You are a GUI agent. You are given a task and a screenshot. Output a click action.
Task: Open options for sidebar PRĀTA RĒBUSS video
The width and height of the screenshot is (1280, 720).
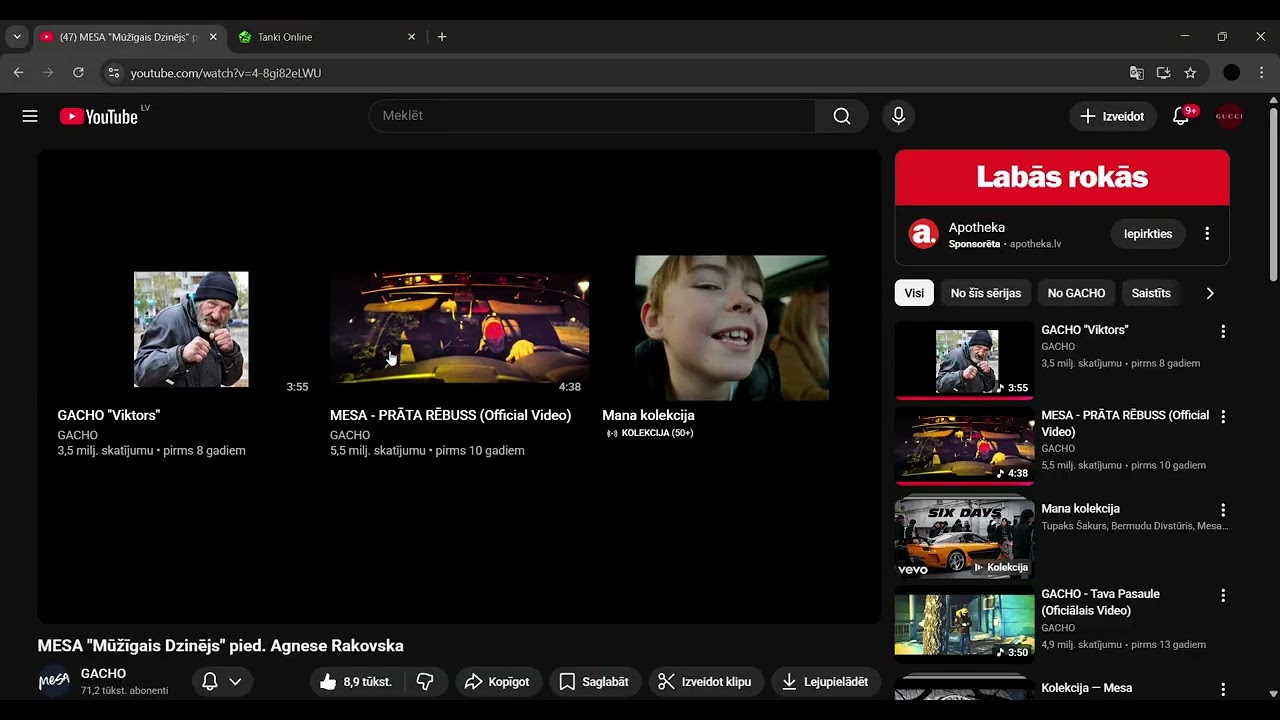(x=1223, y=416)
